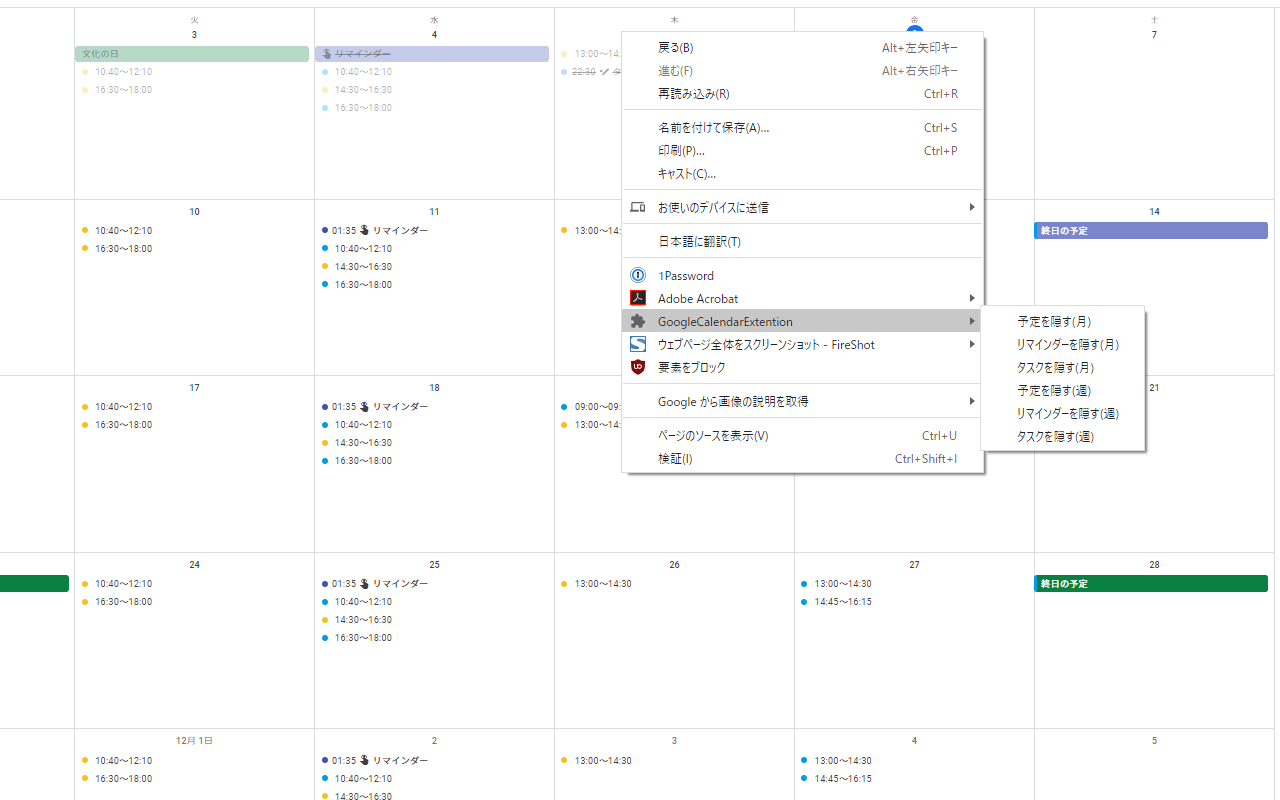This screenshot has width=1280, height=800.
Task: Select 名前を付けて保存(A)... entry
Action: point(803,127)
